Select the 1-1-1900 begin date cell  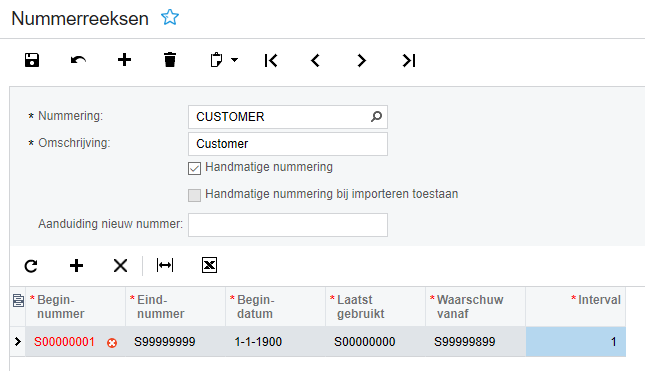(x=276, y=342)
